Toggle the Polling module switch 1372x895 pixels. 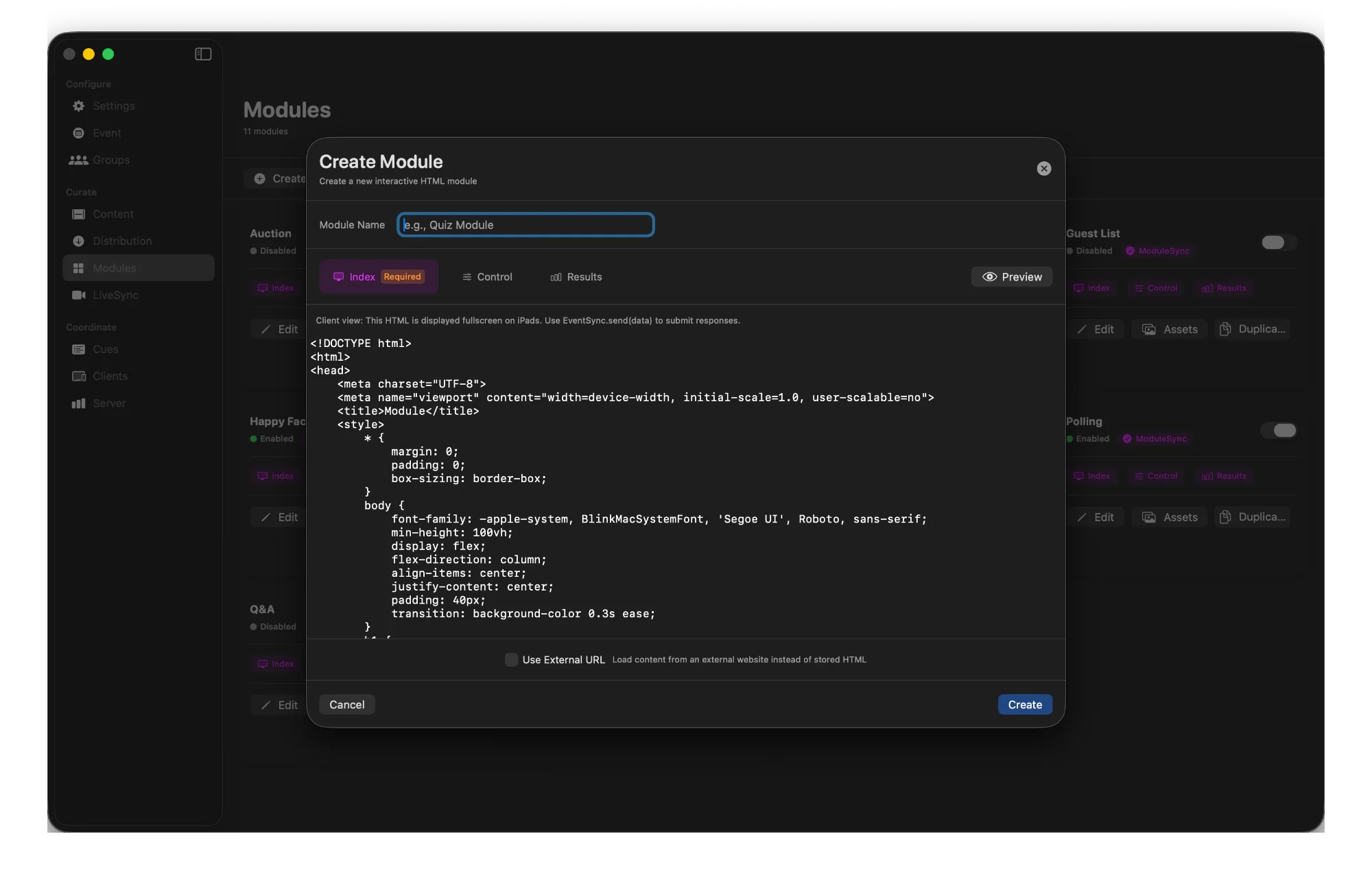pyautogui.click(x=1279, y=430)
